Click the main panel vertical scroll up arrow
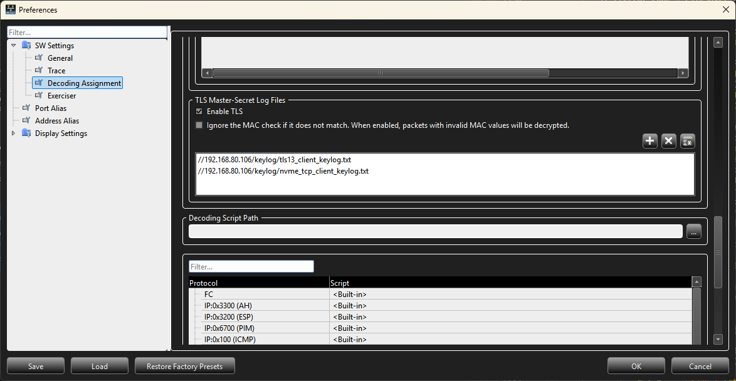Viewport: 736px width, 381px height. (x=718, y=43)
